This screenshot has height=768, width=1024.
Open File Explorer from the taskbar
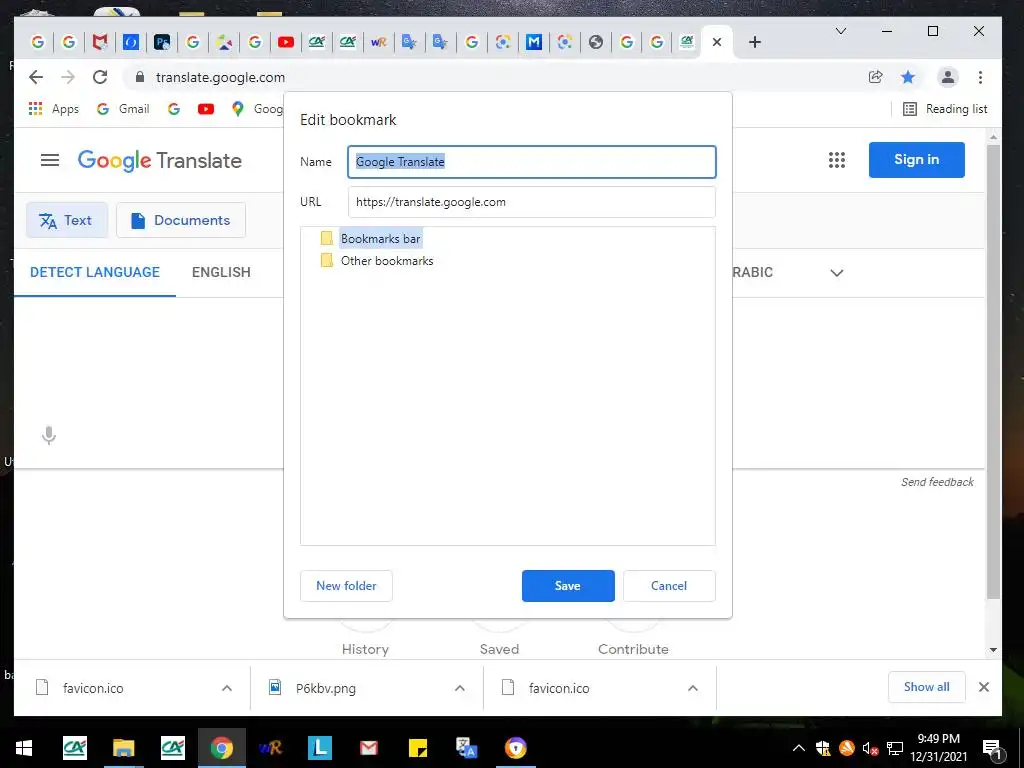coord(123,748)
